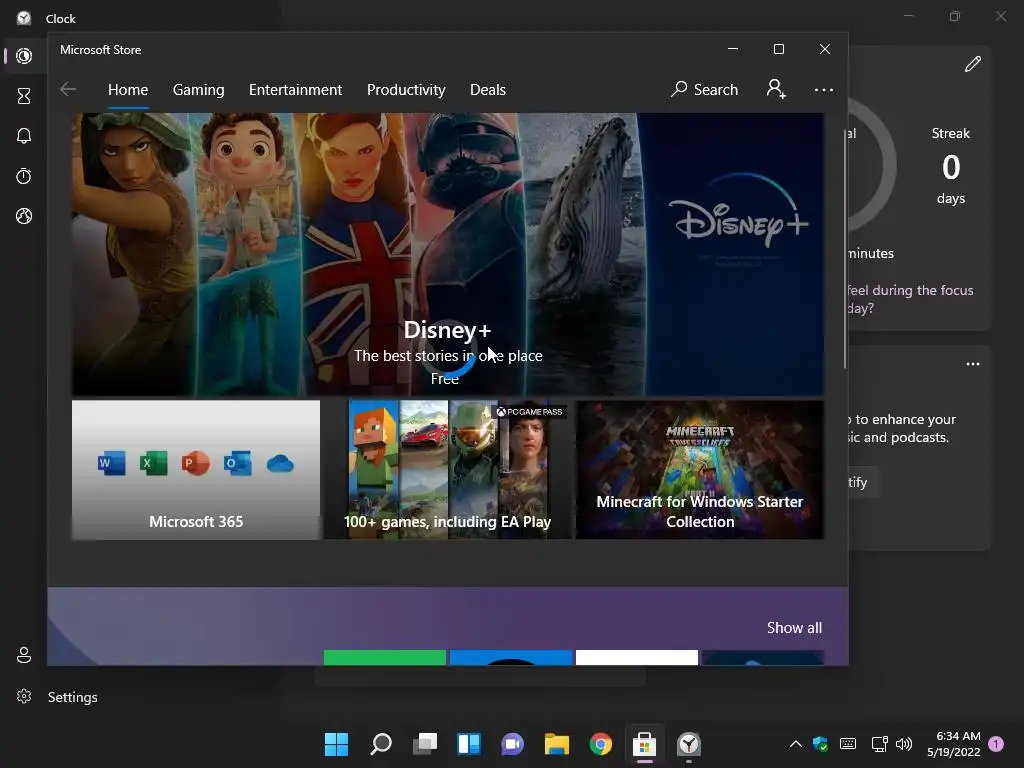The image size is (1024, 768).
Task: Open Clock Settings gear
Action: click(x=24, y=697)
